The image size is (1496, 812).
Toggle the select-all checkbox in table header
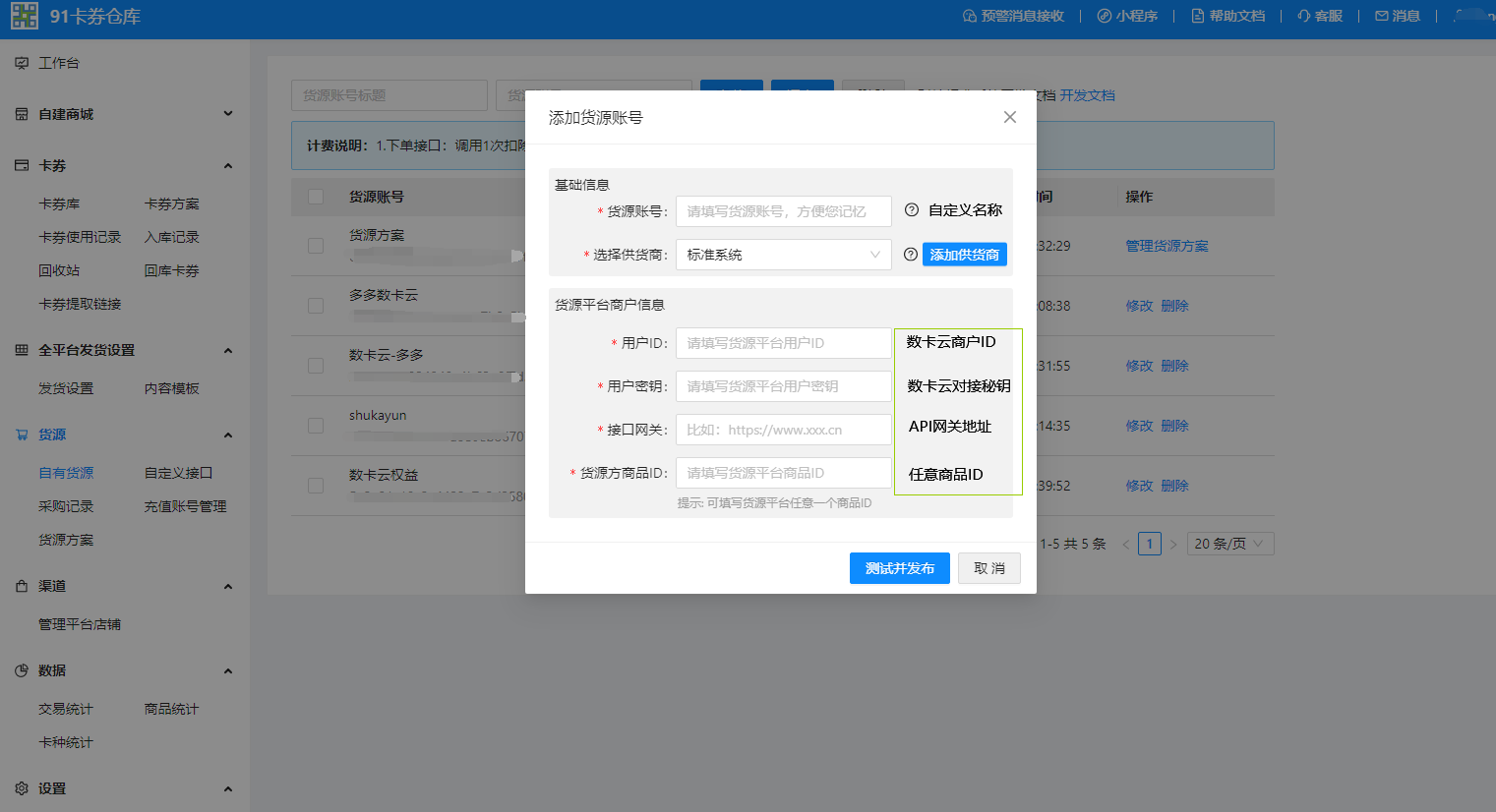click(316, 197)
